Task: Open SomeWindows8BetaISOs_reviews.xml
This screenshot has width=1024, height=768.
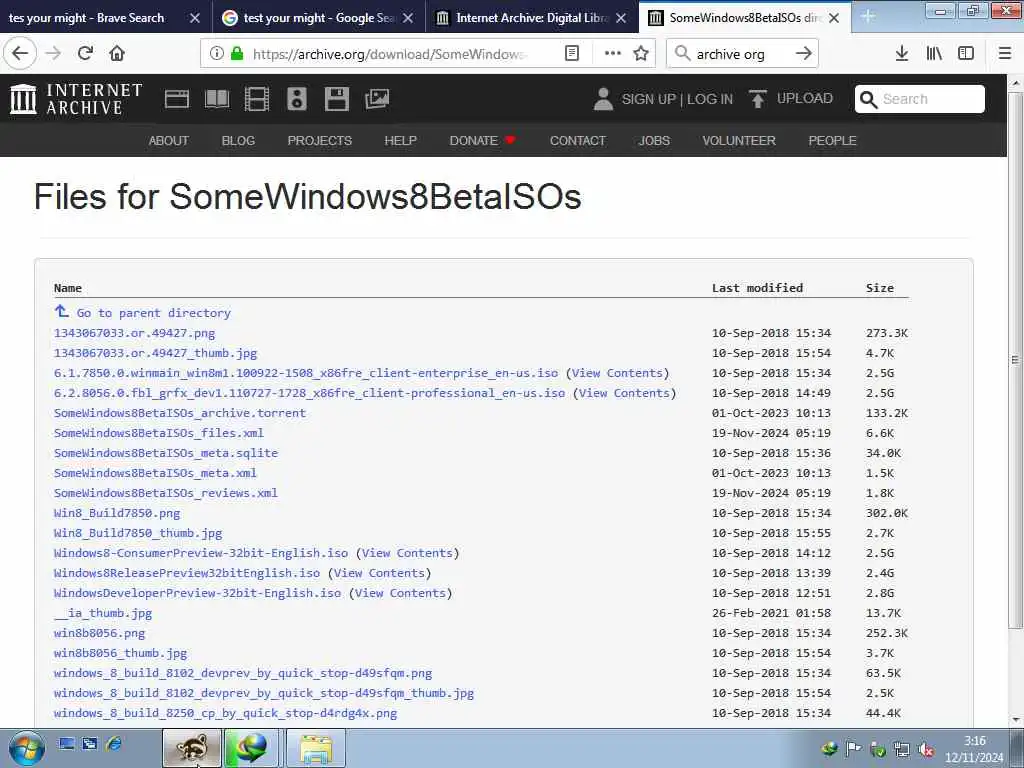Action: (x=166, y=493)
